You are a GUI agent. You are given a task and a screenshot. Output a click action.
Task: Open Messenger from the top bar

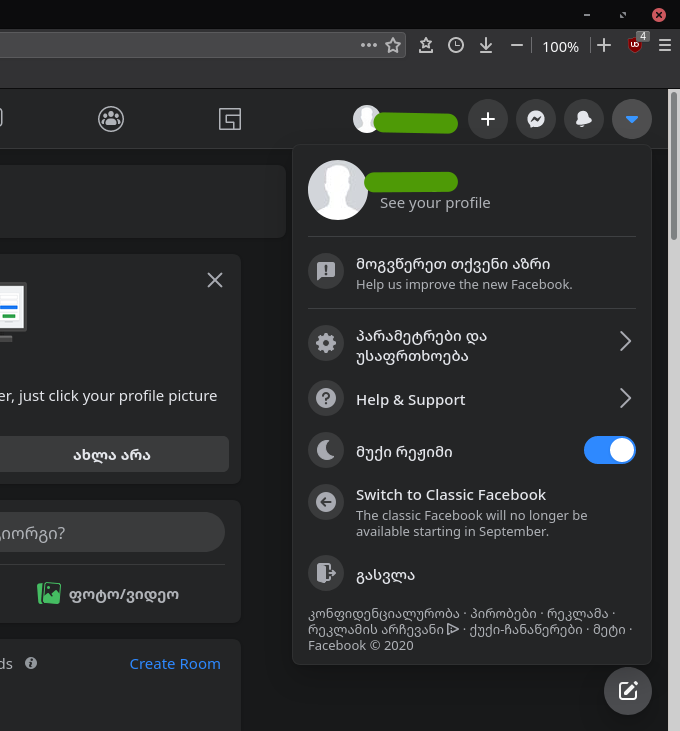(536, 119)
